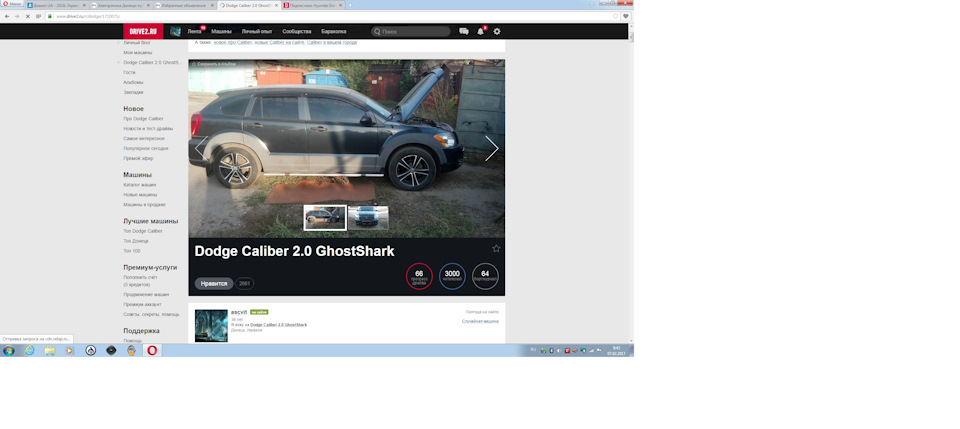Click the Сохранить в Альбом link

pos(214,64)
